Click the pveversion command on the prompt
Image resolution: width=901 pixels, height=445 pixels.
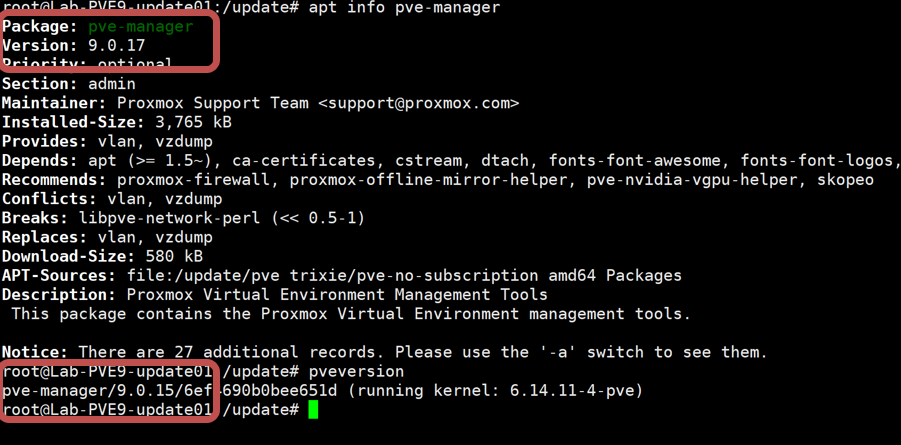(341, 372)
